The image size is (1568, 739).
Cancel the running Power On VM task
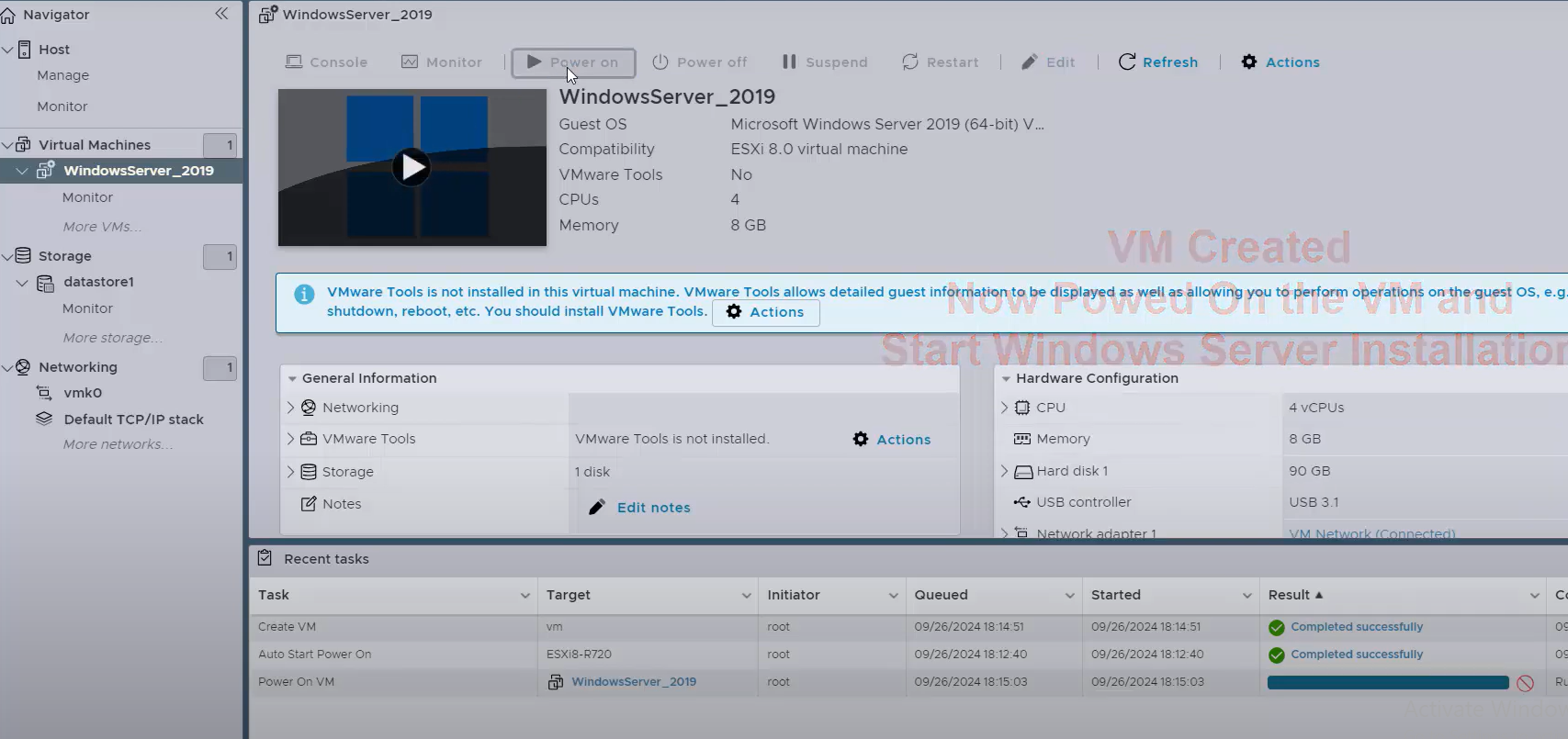[1525, 683]
